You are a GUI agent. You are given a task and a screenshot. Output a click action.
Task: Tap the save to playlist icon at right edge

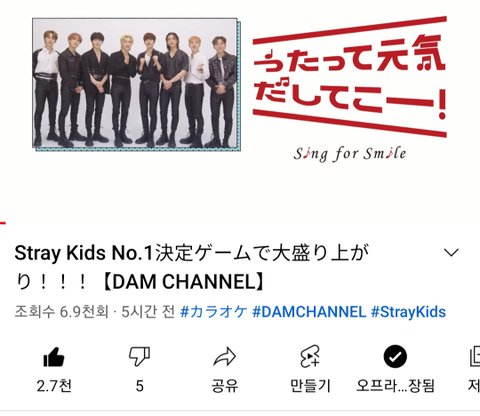click(475, 357)
